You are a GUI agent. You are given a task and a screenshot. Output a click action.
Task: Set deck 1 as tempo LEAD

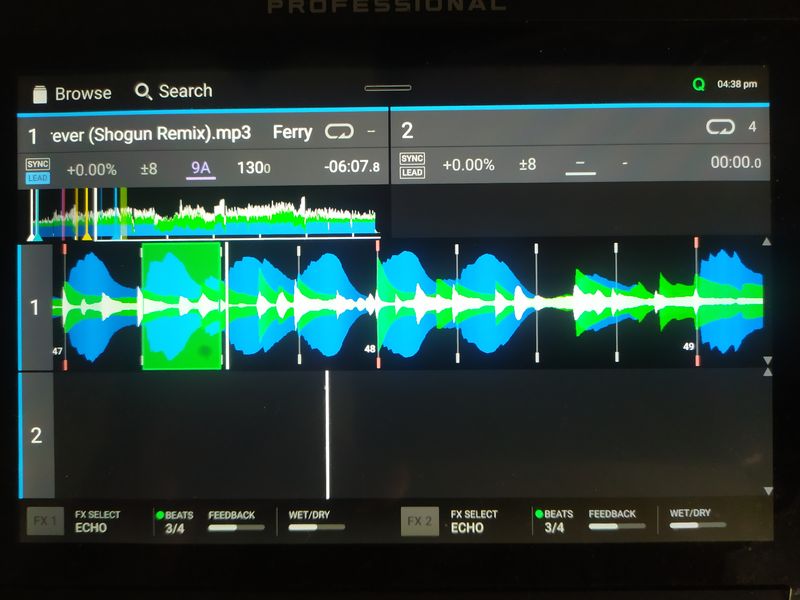coord(38,177)
